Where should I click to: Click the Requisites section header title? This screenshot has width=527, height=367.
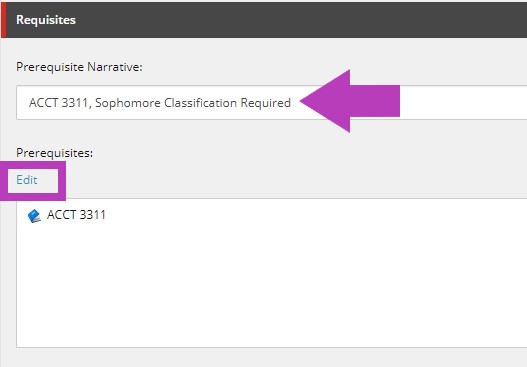click(46, 20)
